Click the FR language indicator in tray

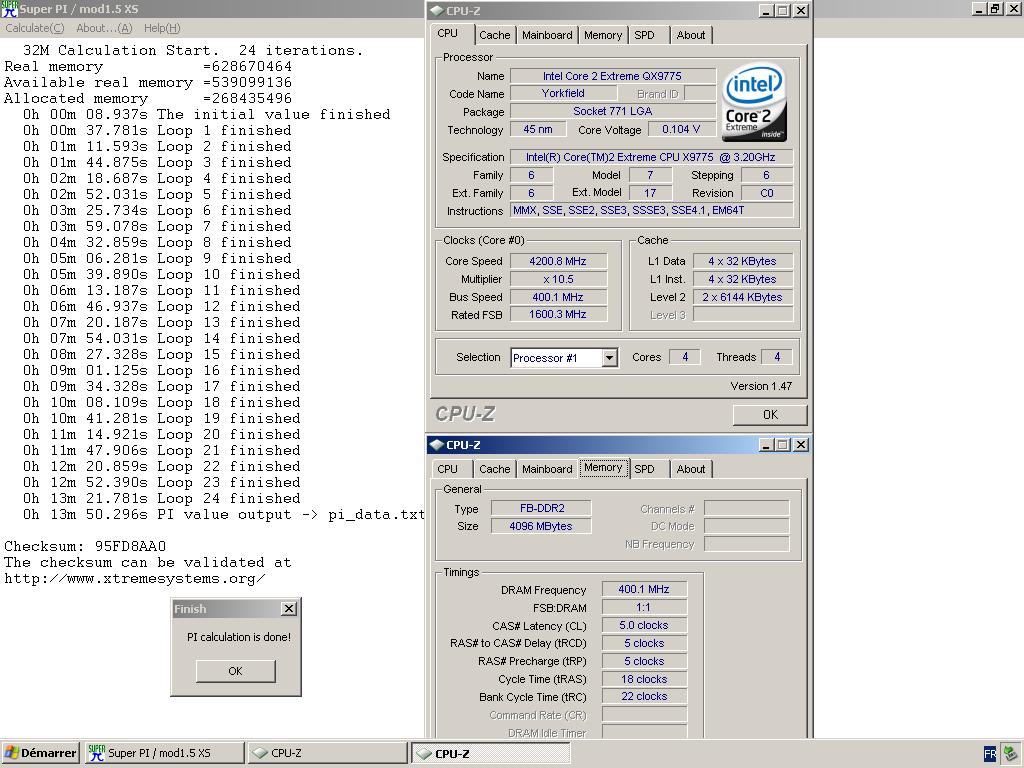pyautogui.click(x=990, y=754)
